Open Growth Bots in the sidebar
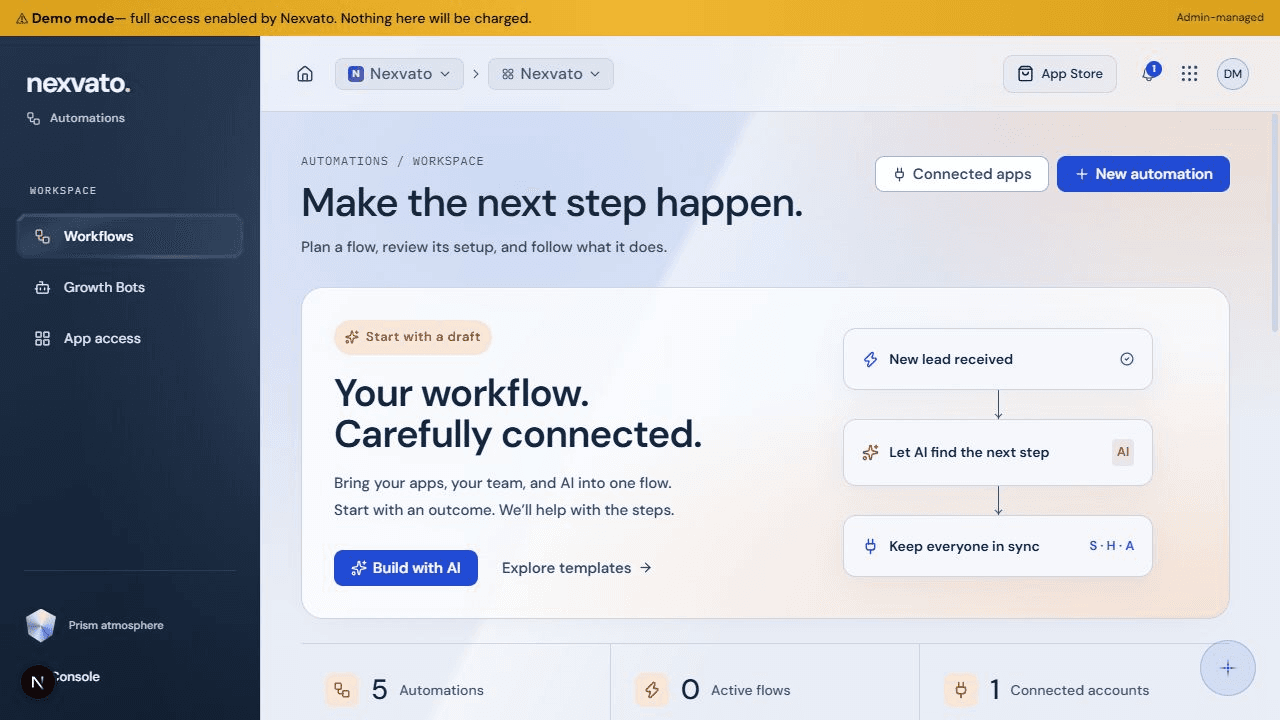 (x=130, y=287)
